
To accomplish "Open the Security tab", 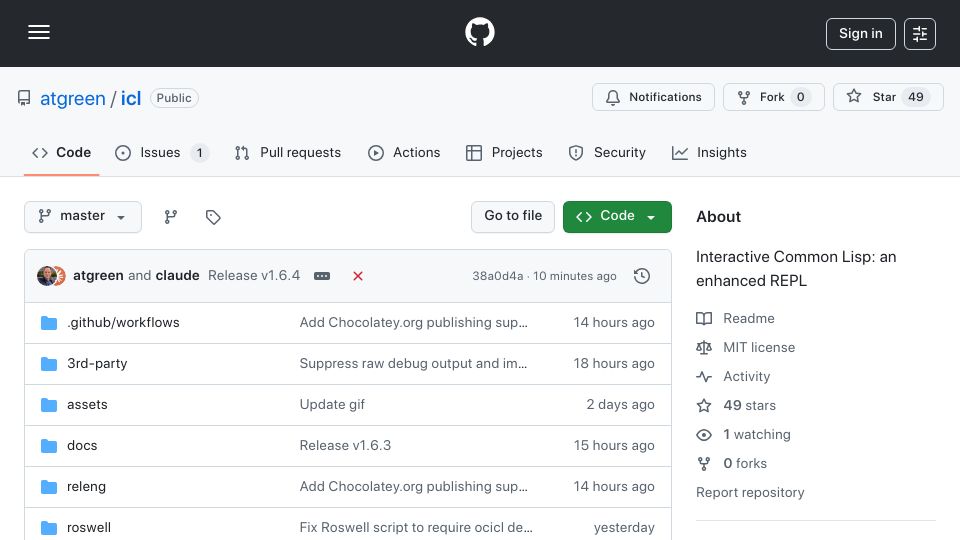I will coord(607,152).
